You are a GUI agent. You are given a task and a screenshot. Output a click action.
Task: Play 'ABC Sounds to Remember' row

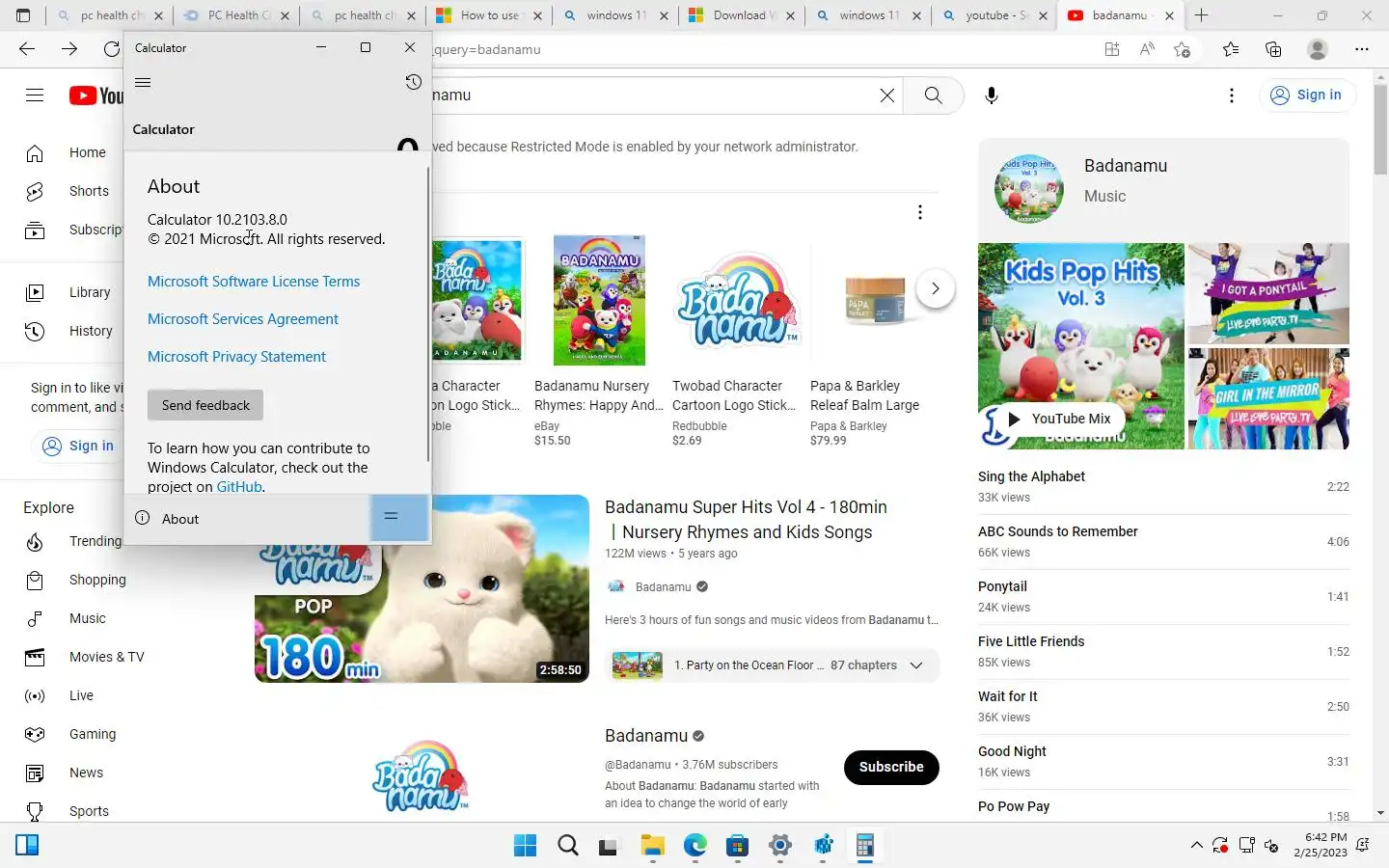point(1163,541)
